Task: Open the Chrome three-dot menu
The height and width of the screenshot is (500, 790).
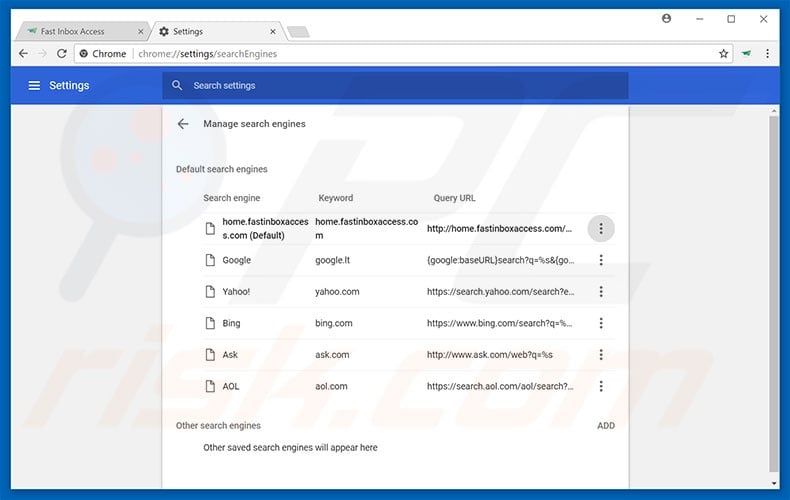Action: click(767, 53)
